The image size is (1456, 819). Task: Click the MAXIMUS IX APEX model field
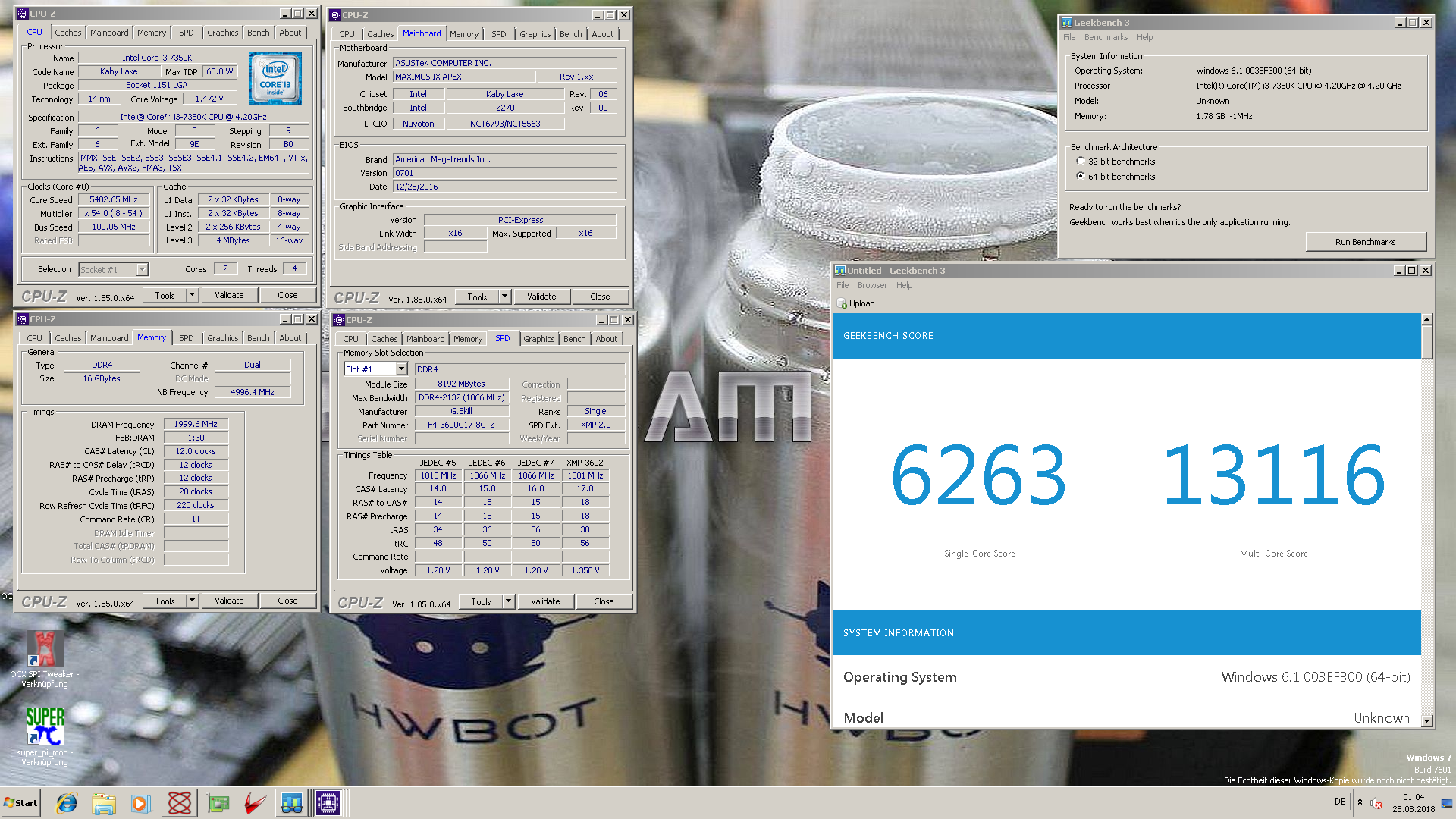[463, 77]
